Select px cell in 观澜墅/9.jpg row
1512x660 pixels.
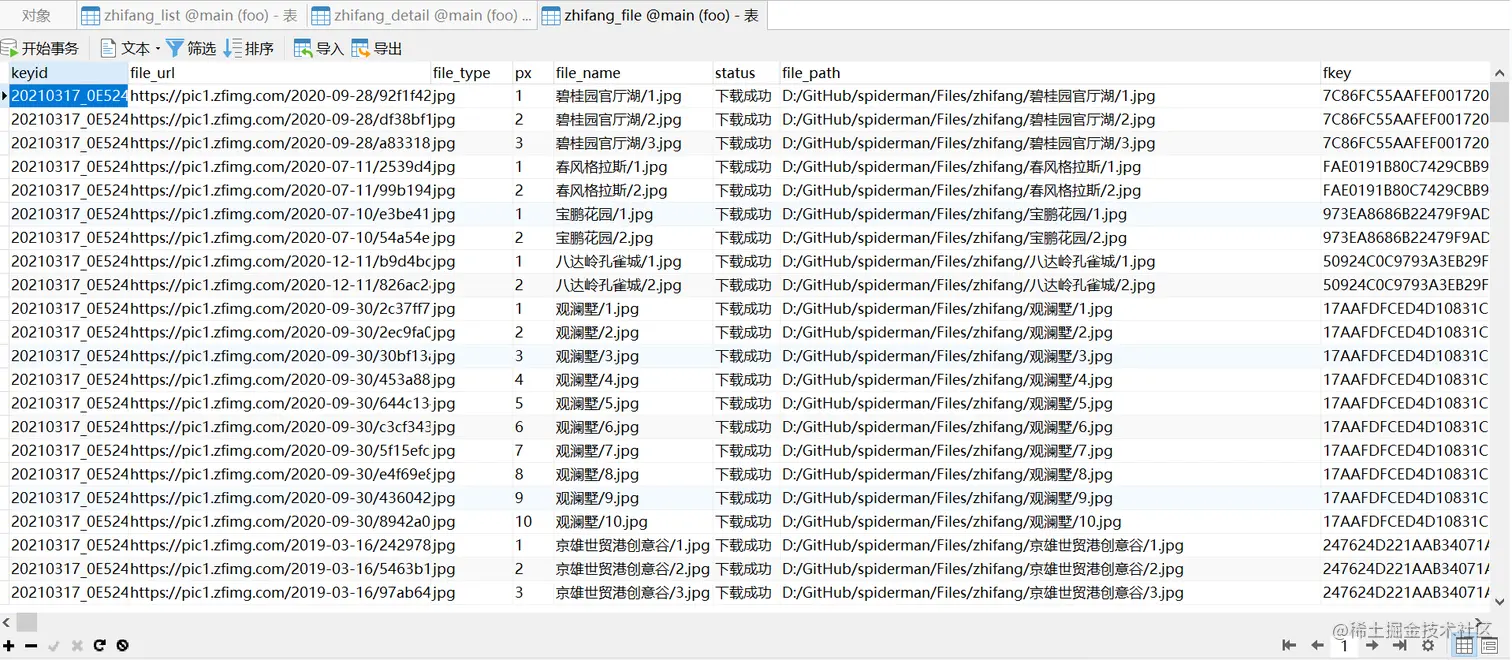(x=533, y=498)
